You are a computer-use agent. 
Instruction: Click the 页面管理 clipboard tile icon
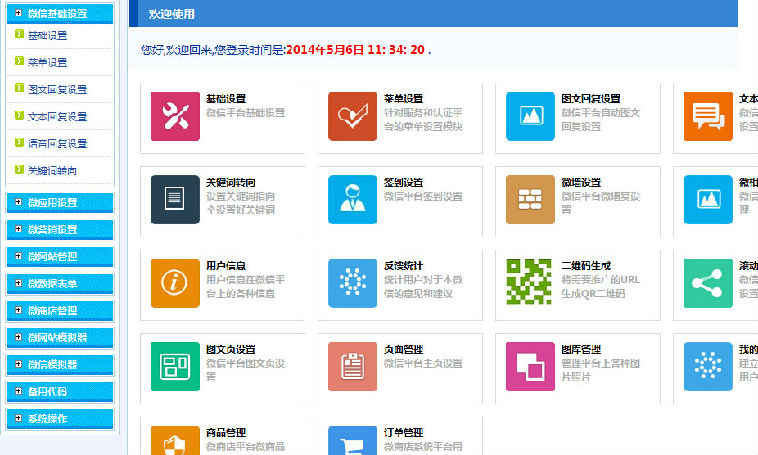[x=352, y=367]
